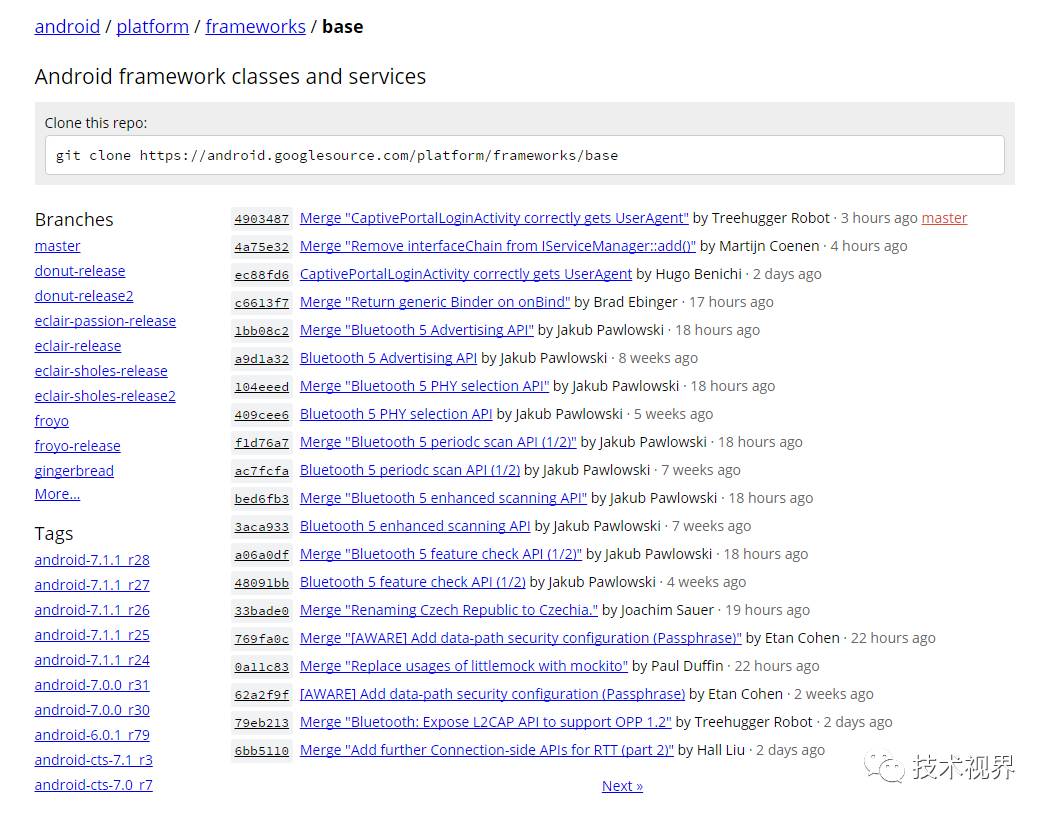Viewport: 1050px width, 814px height.
Task: Open commit hash a9d1a32
Action: (x=262, y=359)
